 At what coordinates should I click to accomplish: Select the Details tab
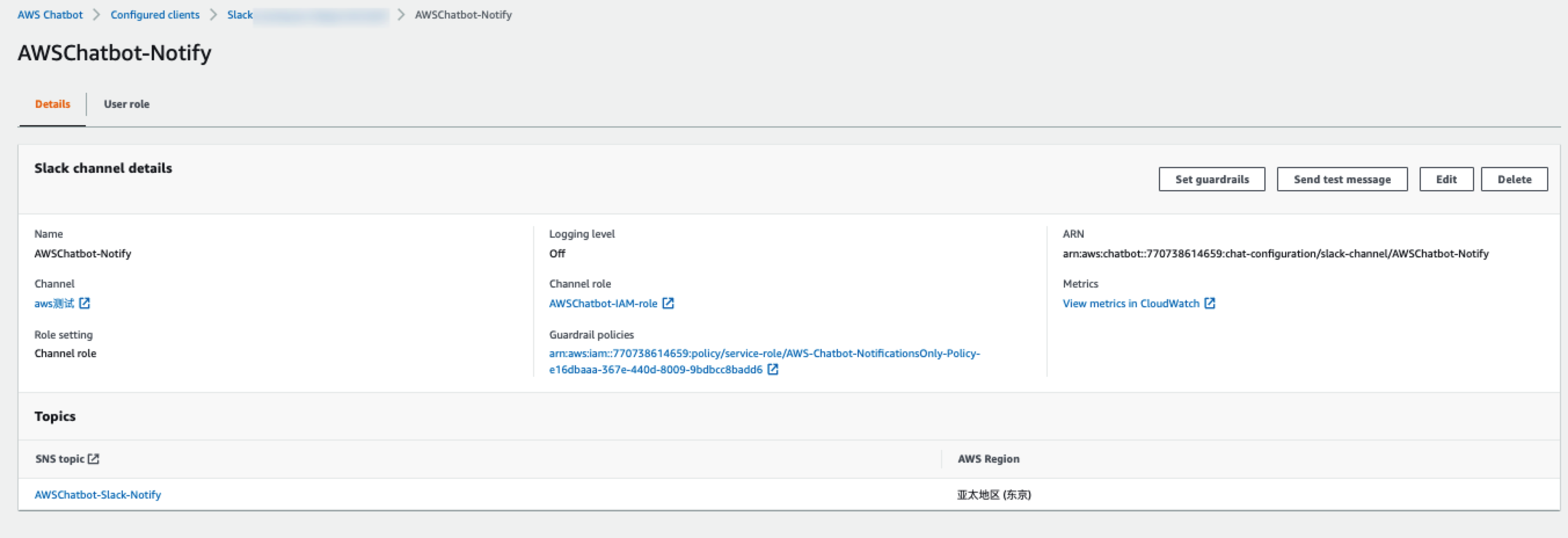coord(52,104)
